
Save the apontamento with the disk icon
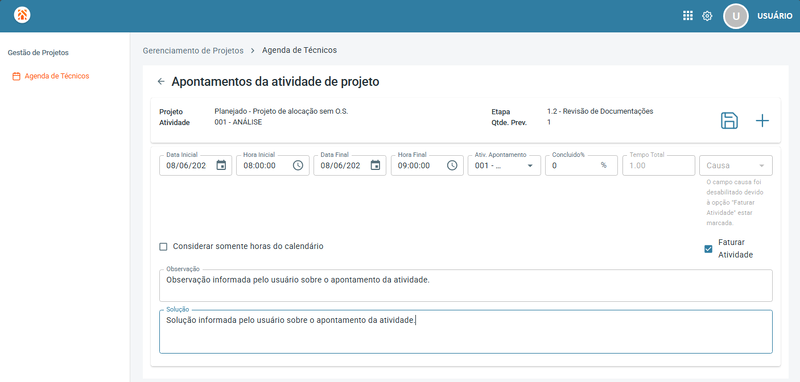[x=729, y=121]
